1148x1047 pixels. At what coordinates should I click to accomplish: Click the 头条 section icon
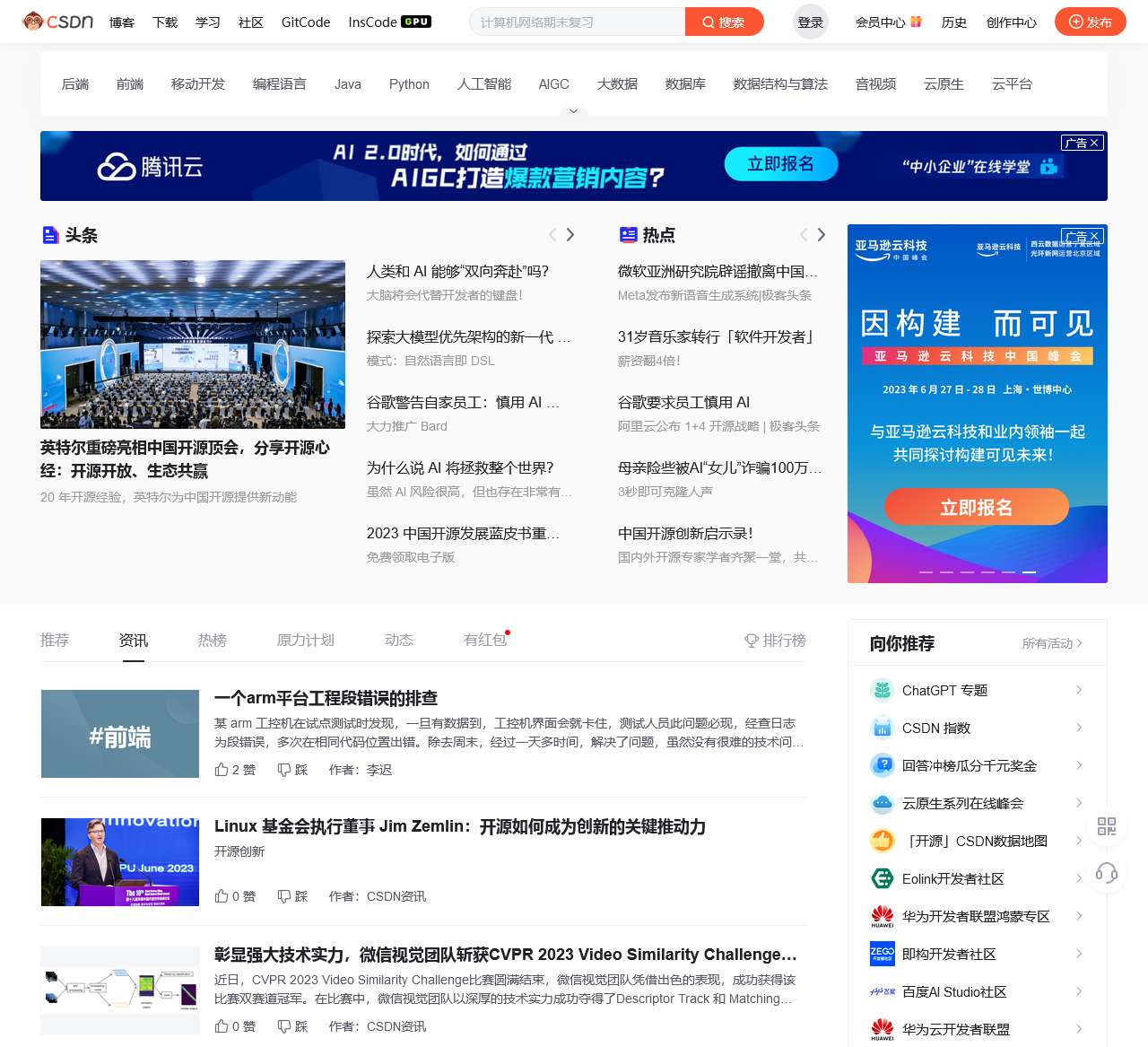(x=50, y=234)
